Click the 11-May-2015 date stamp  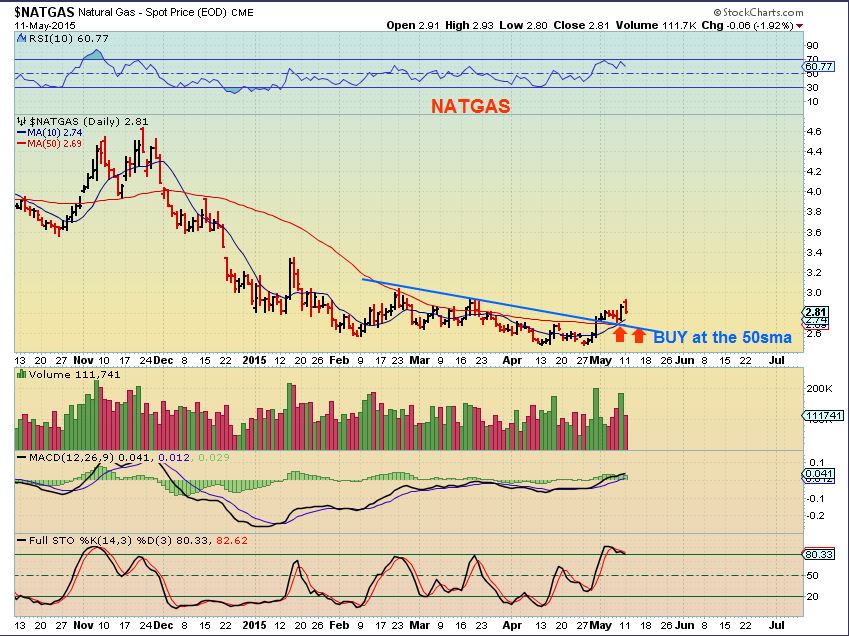[45, 25]
